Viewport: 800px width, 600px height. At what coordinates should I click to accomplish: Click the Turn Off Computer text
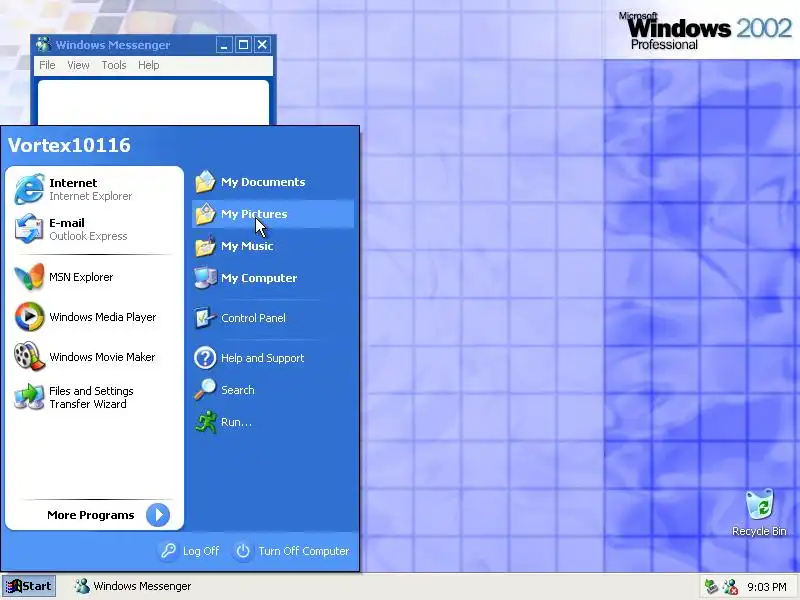click(x=304, y=551)
